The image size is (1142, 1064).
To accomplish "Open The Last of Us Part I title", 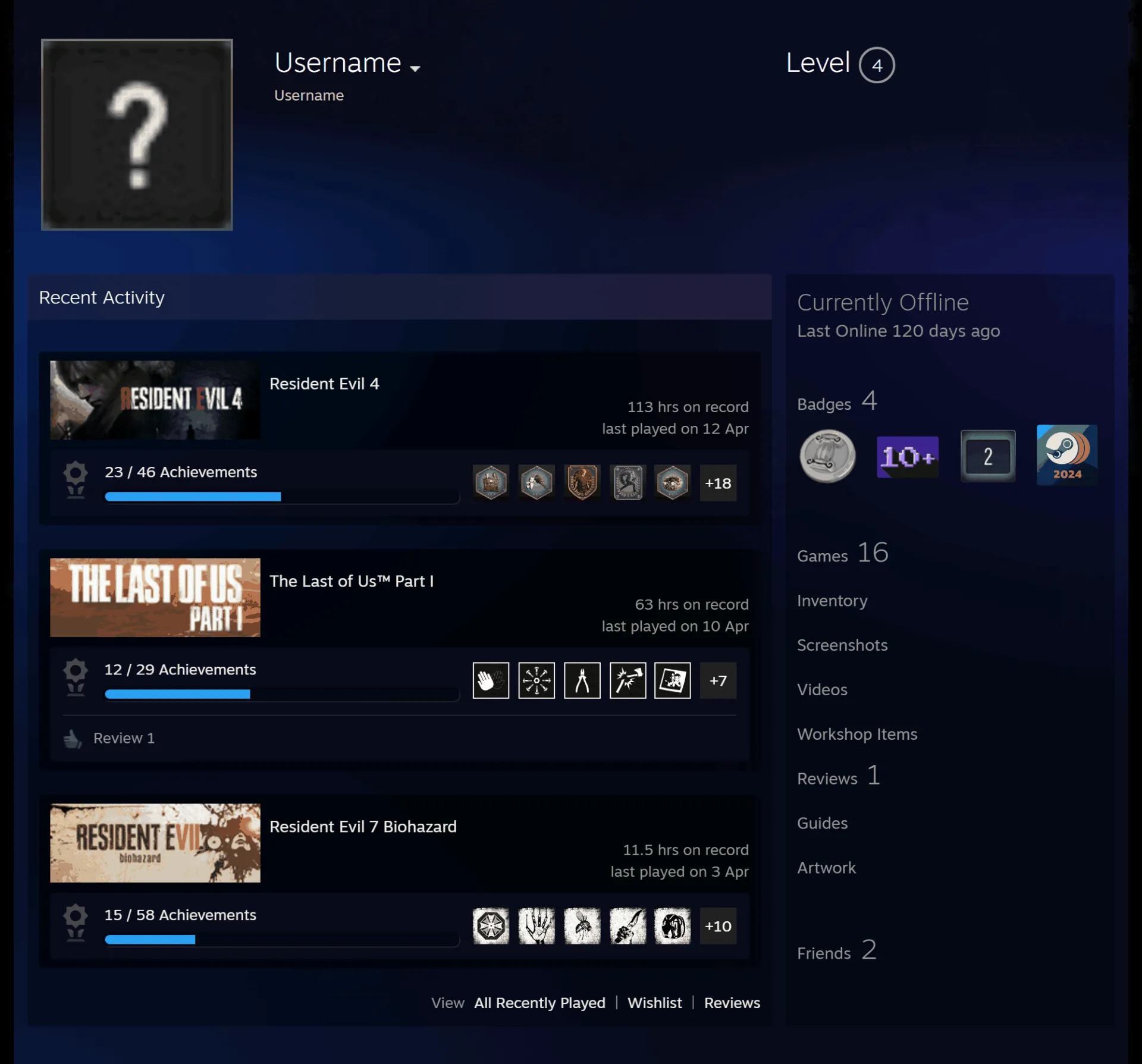I will click(352, 581).
